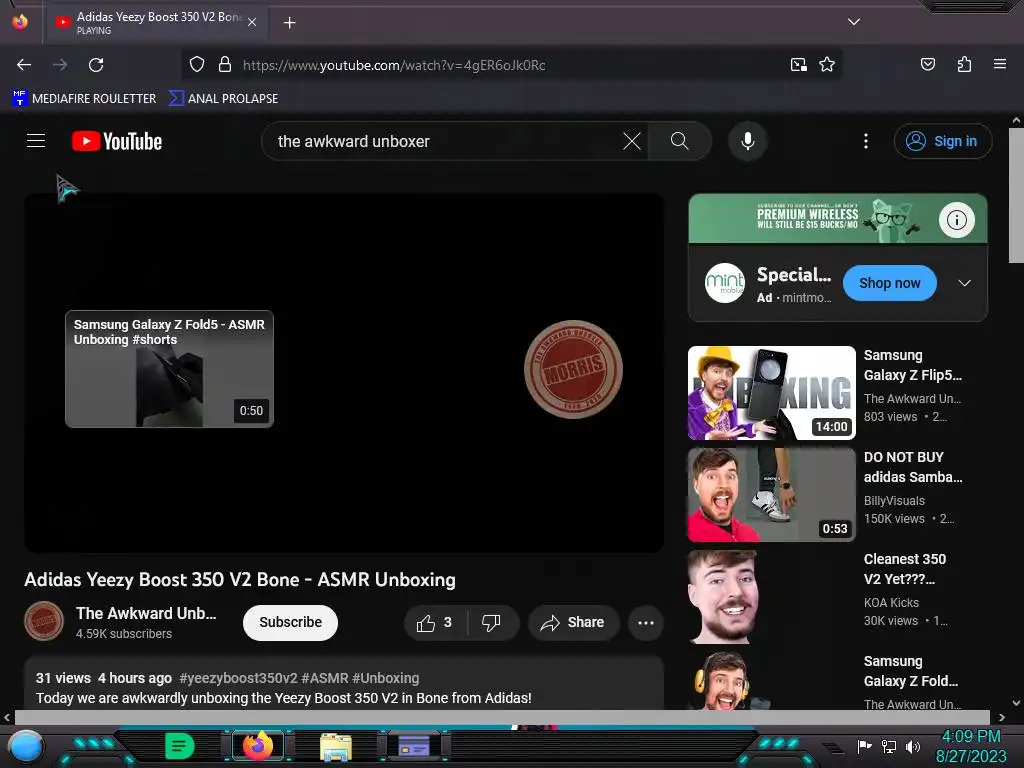1024x768 pixels.
Task: Open DO NOT BUY adidas Samba video
Action: [912, 467]
